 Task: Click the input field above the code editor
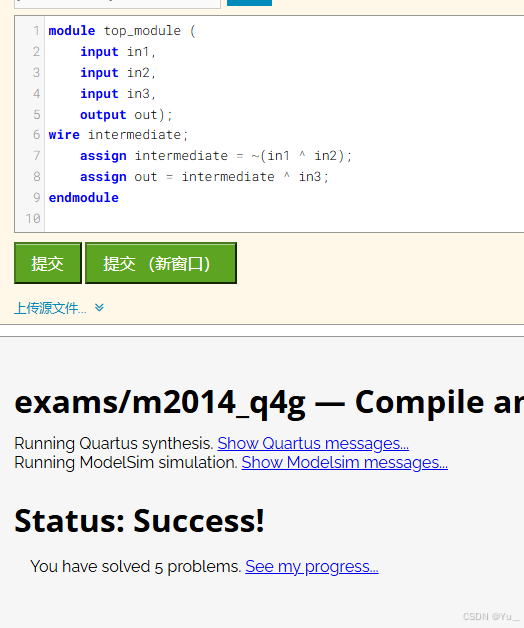tap(117, 4)
